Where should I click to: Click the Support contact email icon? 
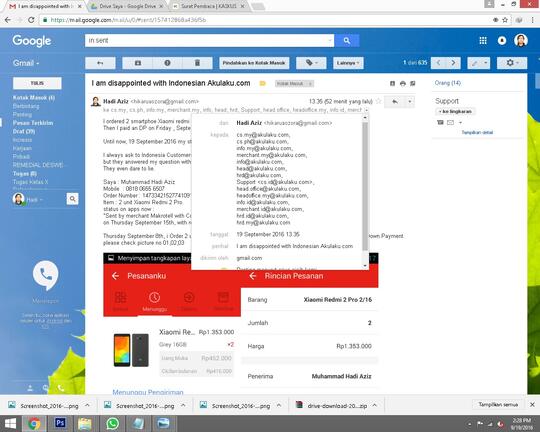[450, 122]
